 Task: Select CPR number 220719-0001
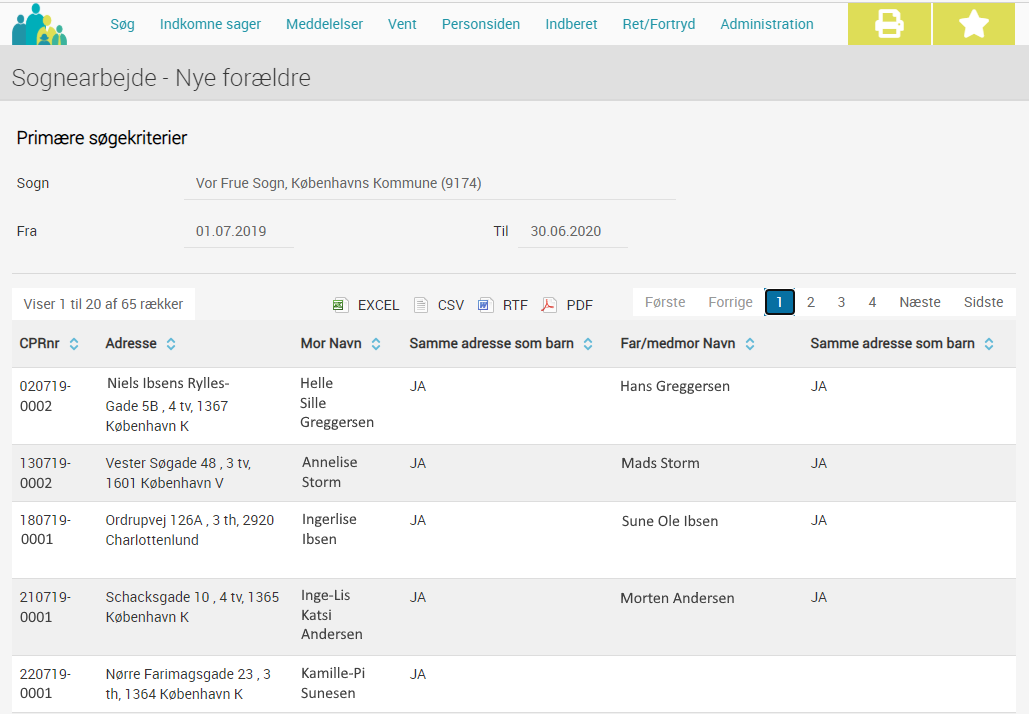[x=45, y=684]
